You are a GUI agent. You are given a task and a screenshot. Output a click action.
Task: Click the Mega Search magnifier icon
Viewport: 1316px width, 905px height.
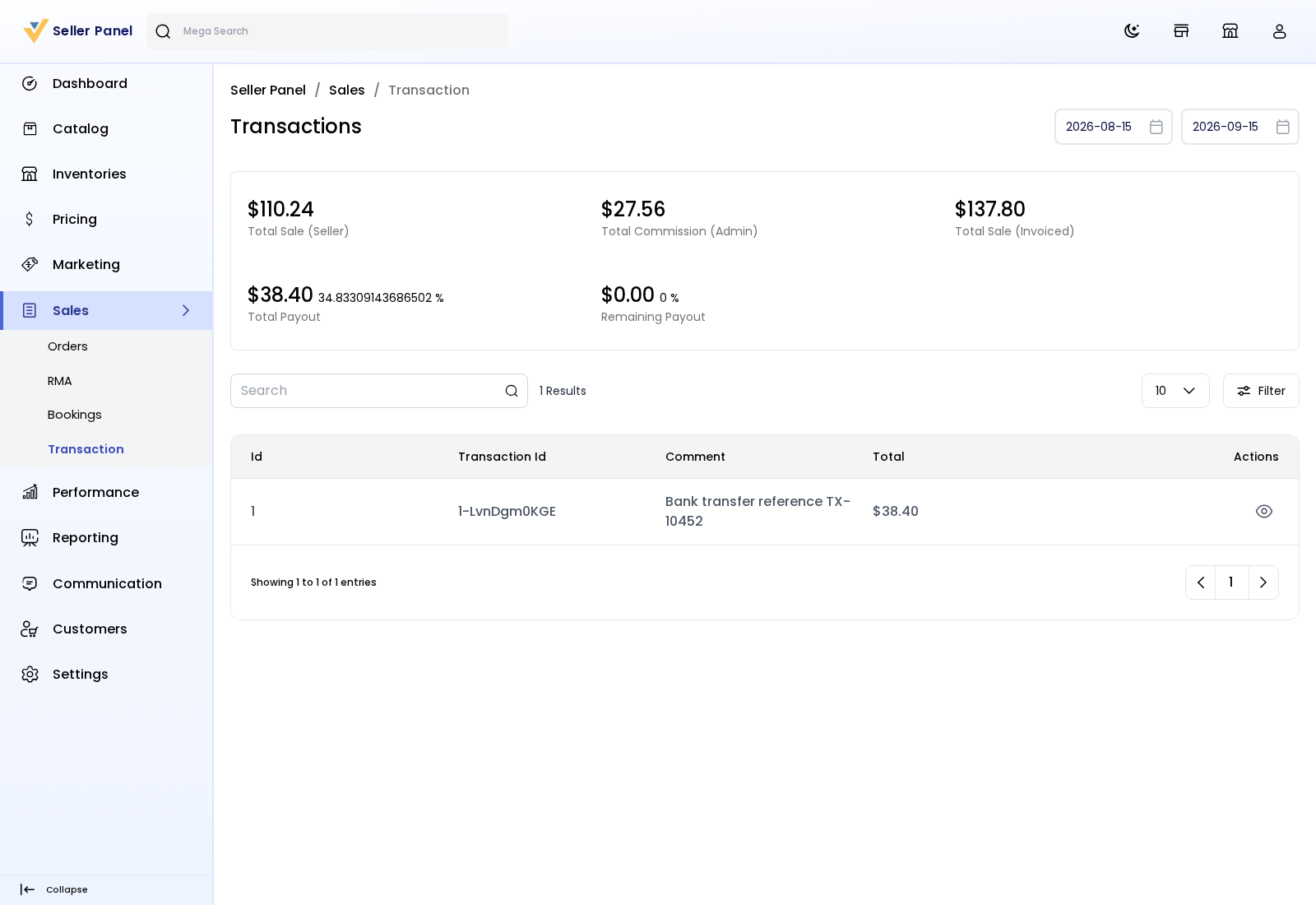click(x=163, y=31)
